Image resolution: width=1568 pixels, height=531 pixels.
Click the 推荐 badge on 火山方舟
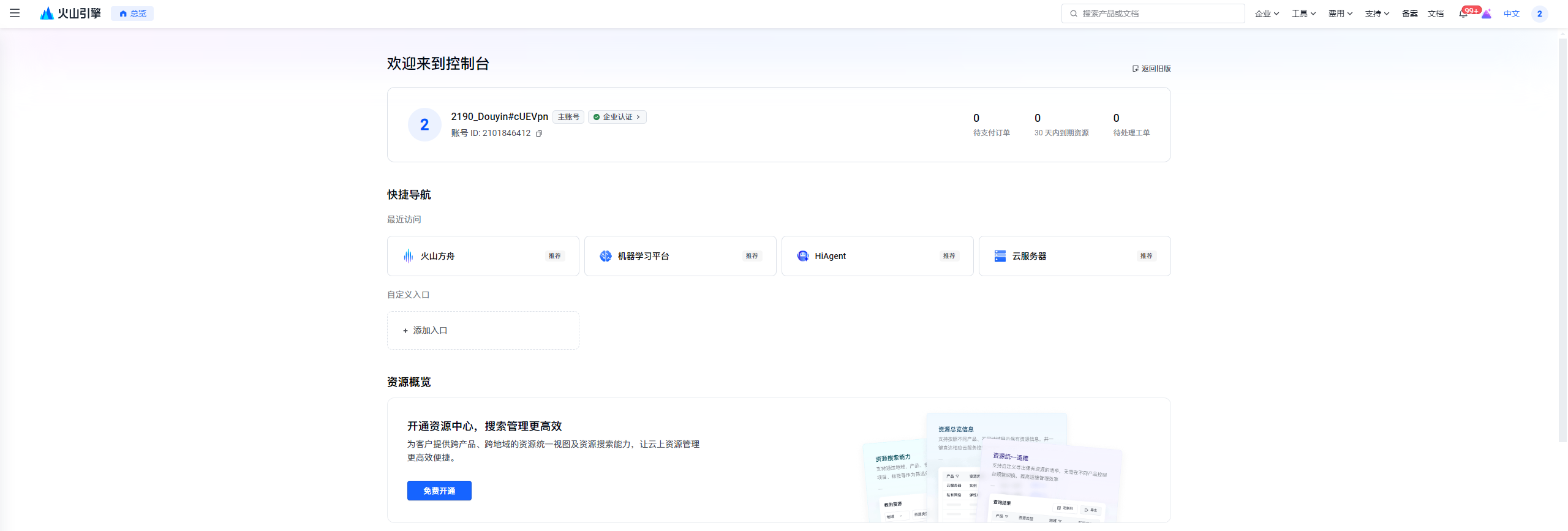coord(555,256)
